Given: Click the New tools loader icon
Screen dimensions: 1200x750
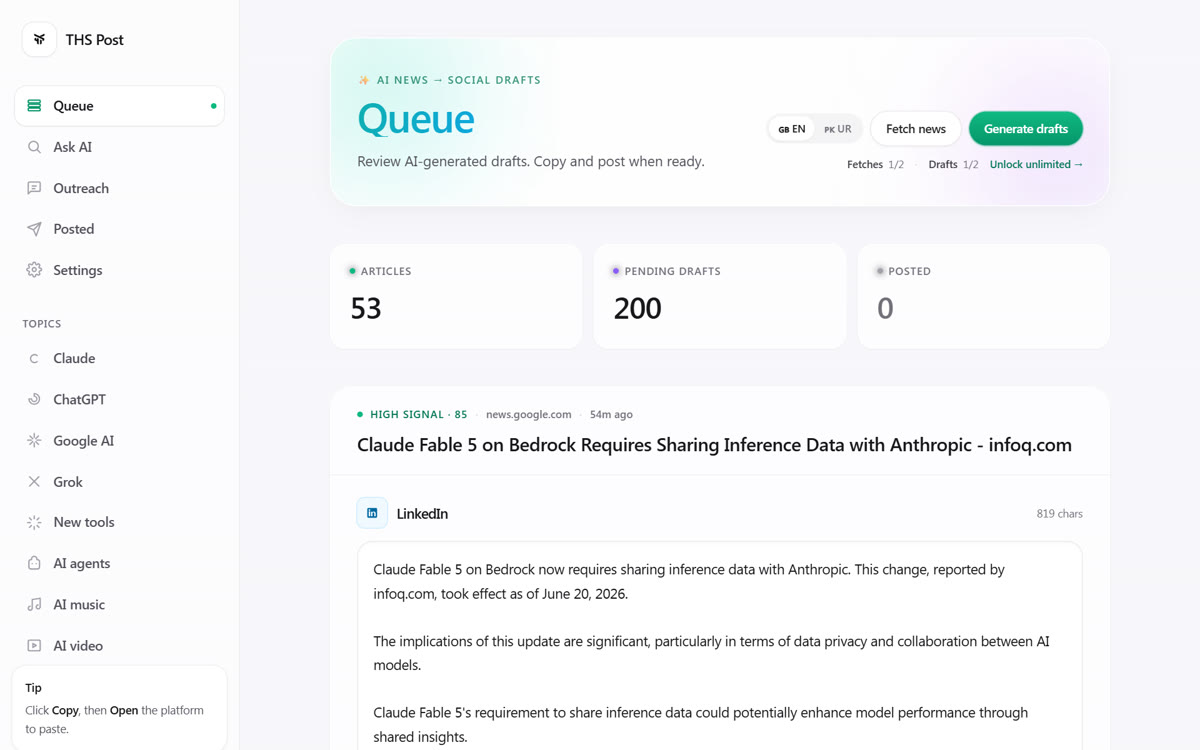Looking at the screenshot, I should [x=34, y=522].
